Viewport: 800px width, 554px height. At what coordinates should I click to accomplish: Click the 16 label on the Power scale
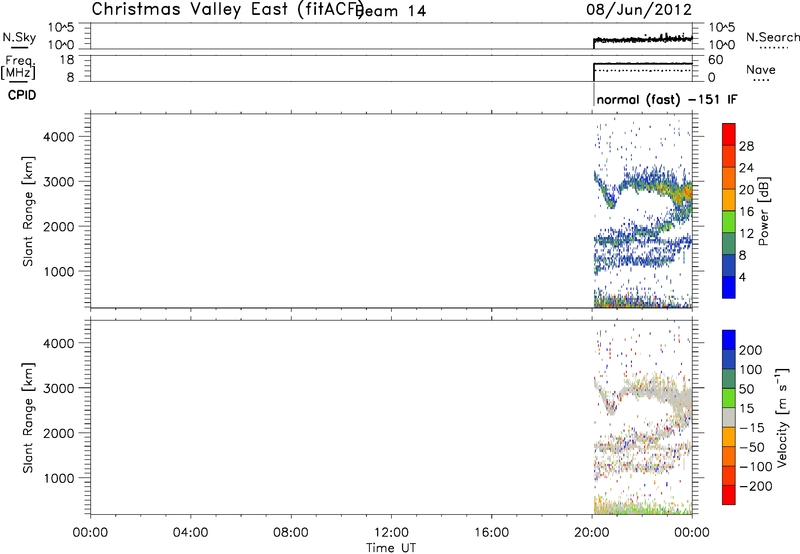pos(746,212)
